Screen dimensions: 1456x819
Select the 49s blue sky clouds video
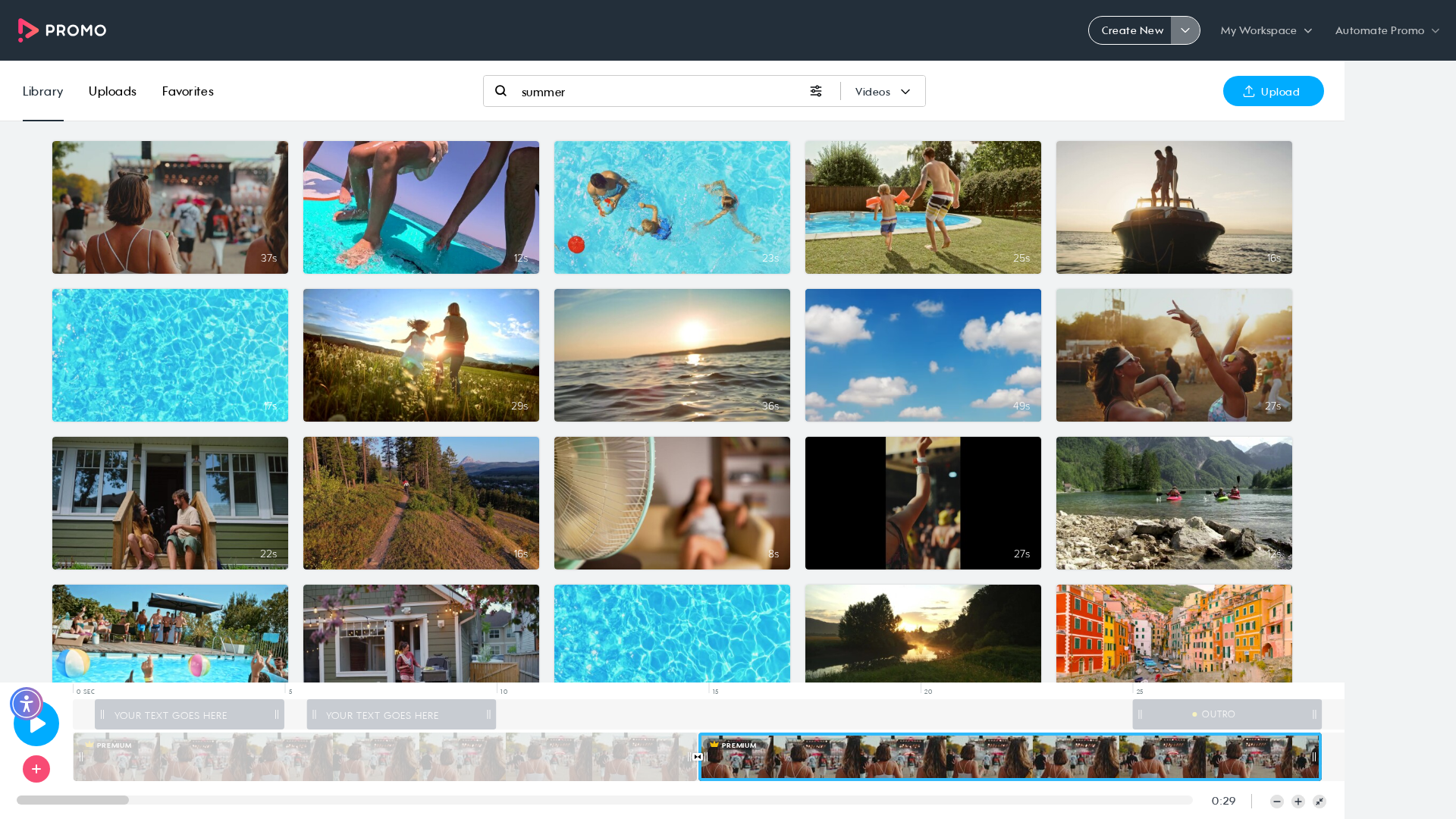point(923,355)
